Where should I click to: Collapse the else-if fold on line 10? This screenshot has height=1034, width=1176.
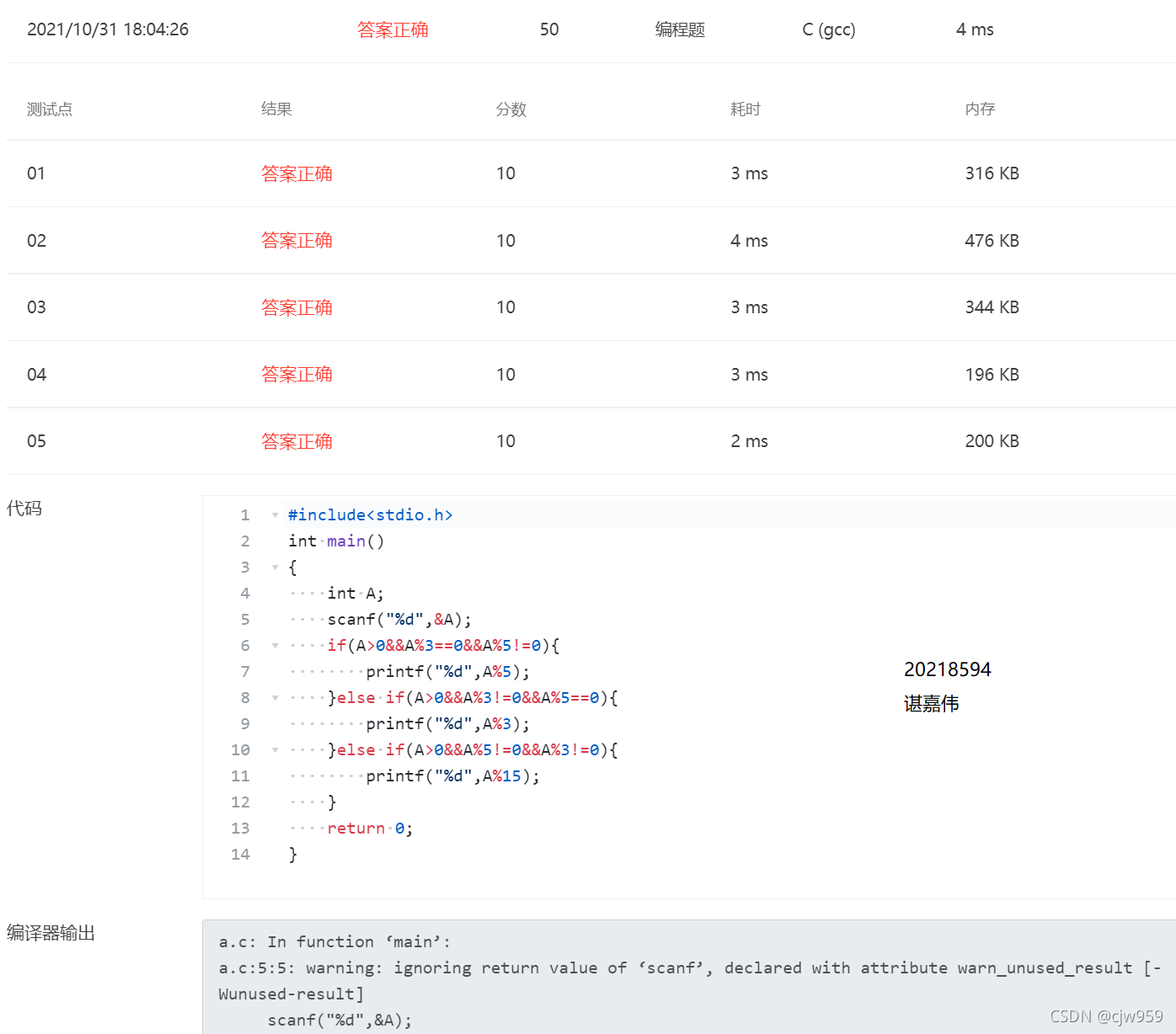point(275,750)
